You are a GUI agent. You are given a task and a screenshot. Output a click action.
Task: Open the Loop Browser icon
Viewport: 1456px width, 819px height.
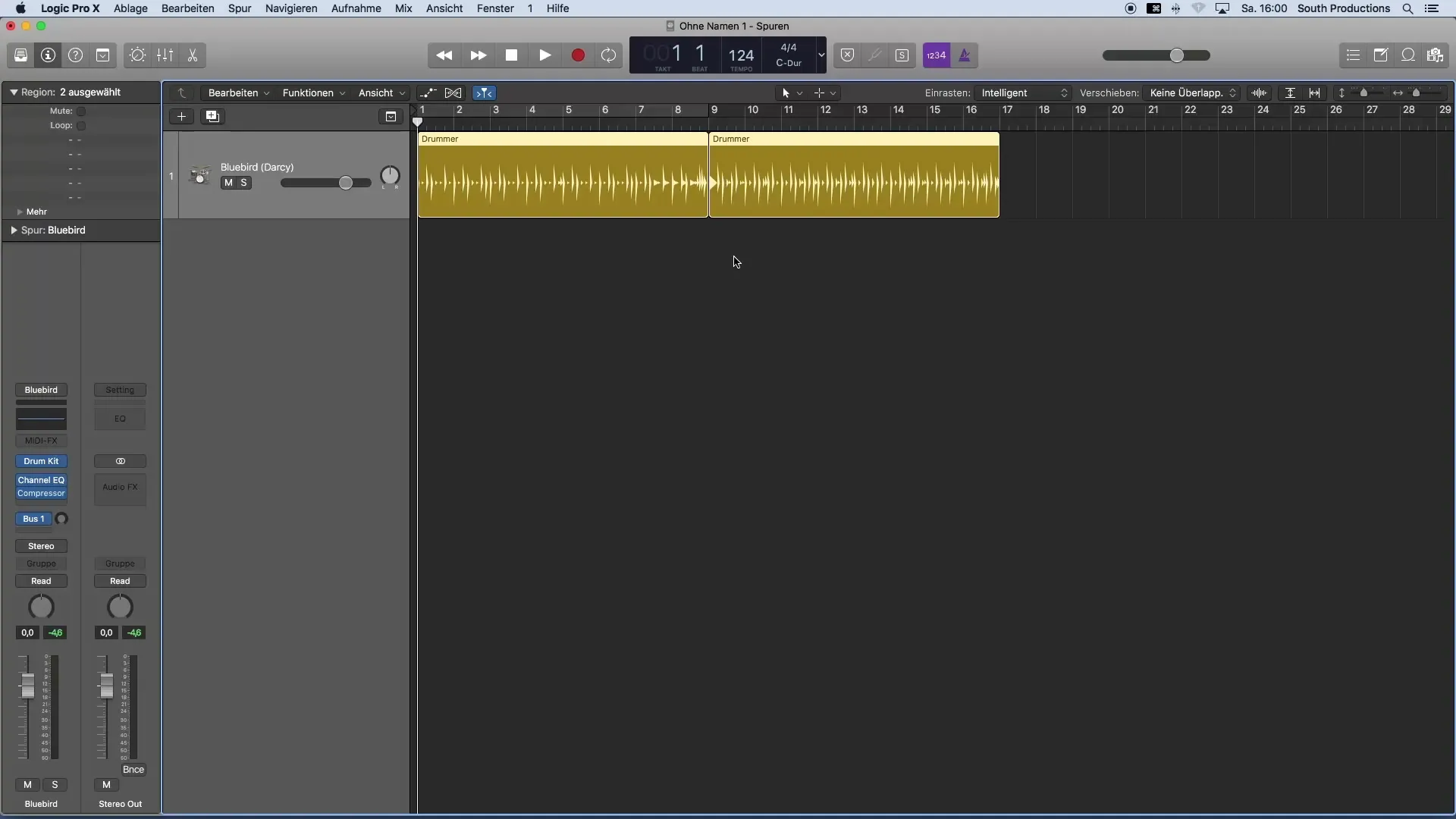(1408, 55)
